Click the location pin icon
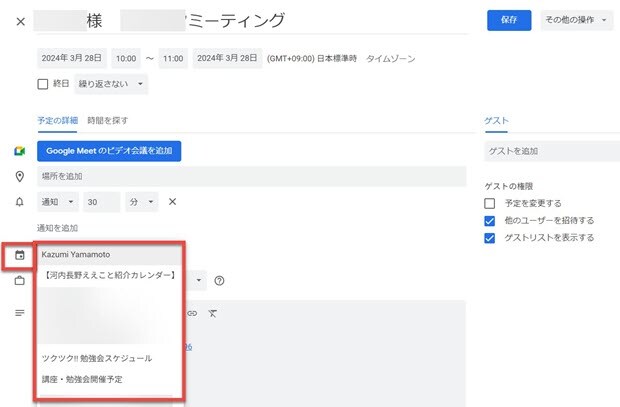 coord(19,177)
